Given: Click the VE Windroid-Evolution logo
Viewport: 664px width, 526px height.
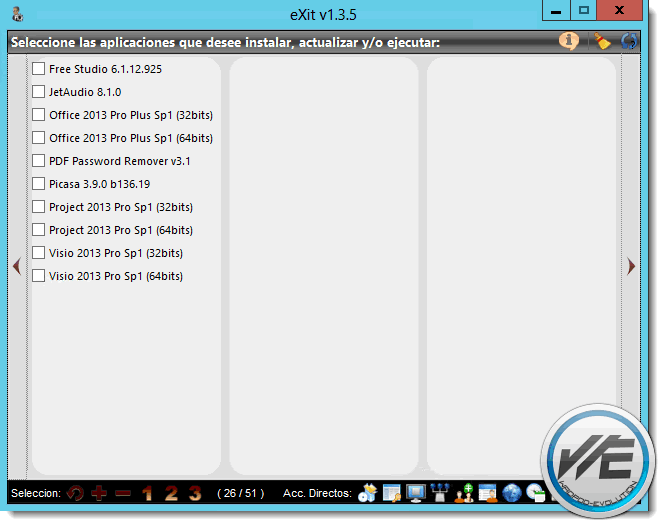Looking at the screenshot, I should (597, 460).
